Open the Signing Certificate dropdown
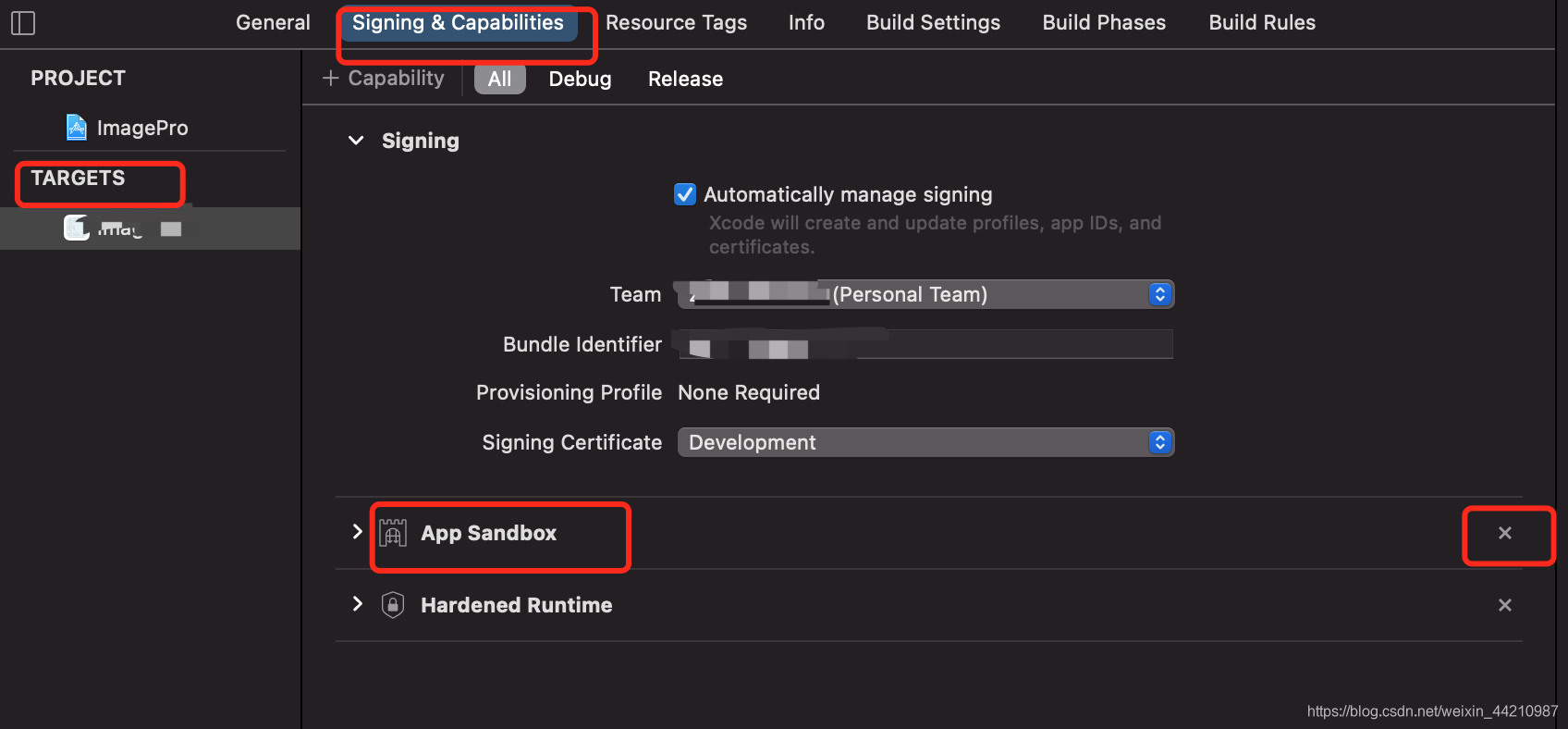This screenshot has height=729, width=1568. (925, 442)
